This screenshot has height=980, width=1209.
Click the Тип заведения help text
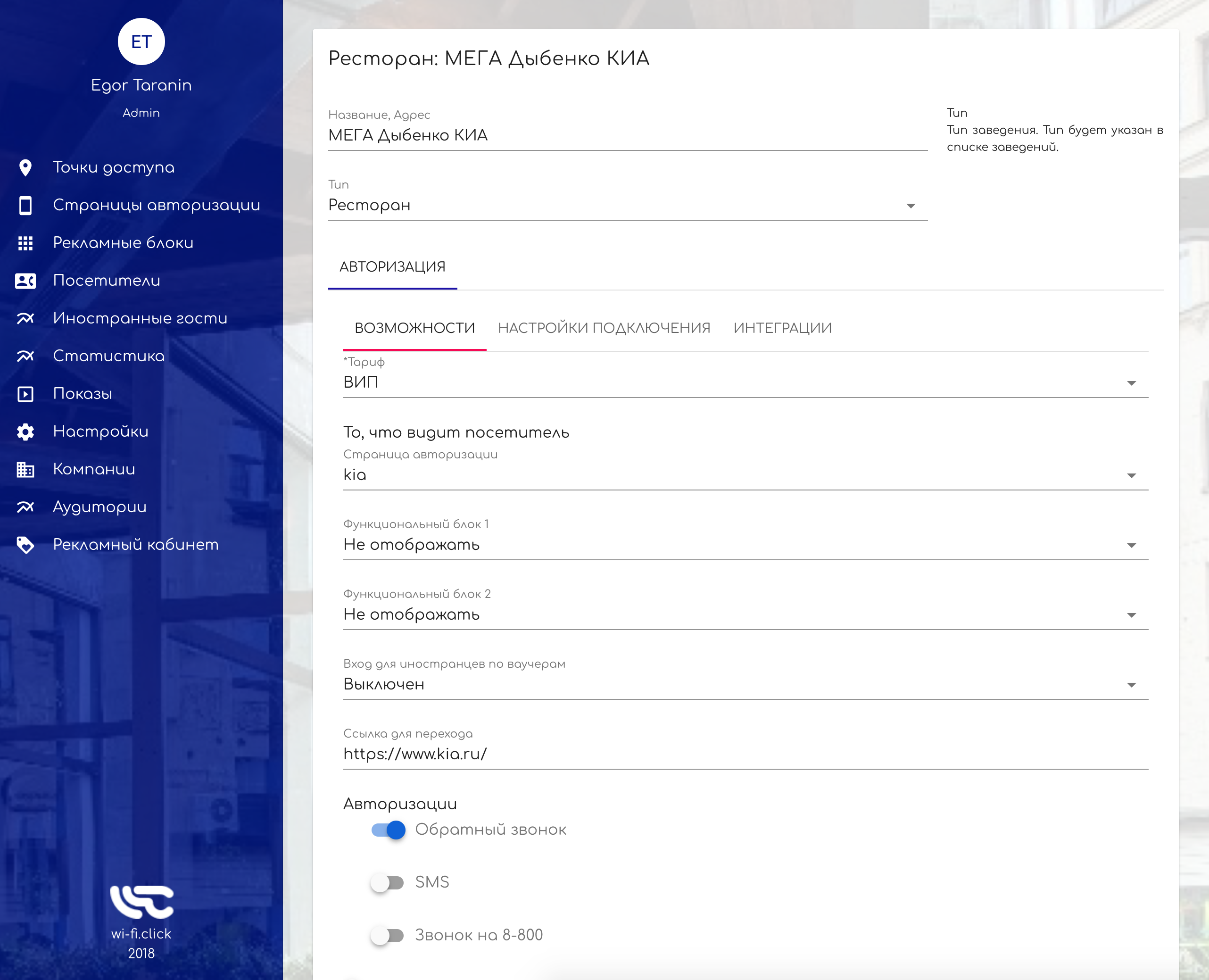click(1055, 138)
